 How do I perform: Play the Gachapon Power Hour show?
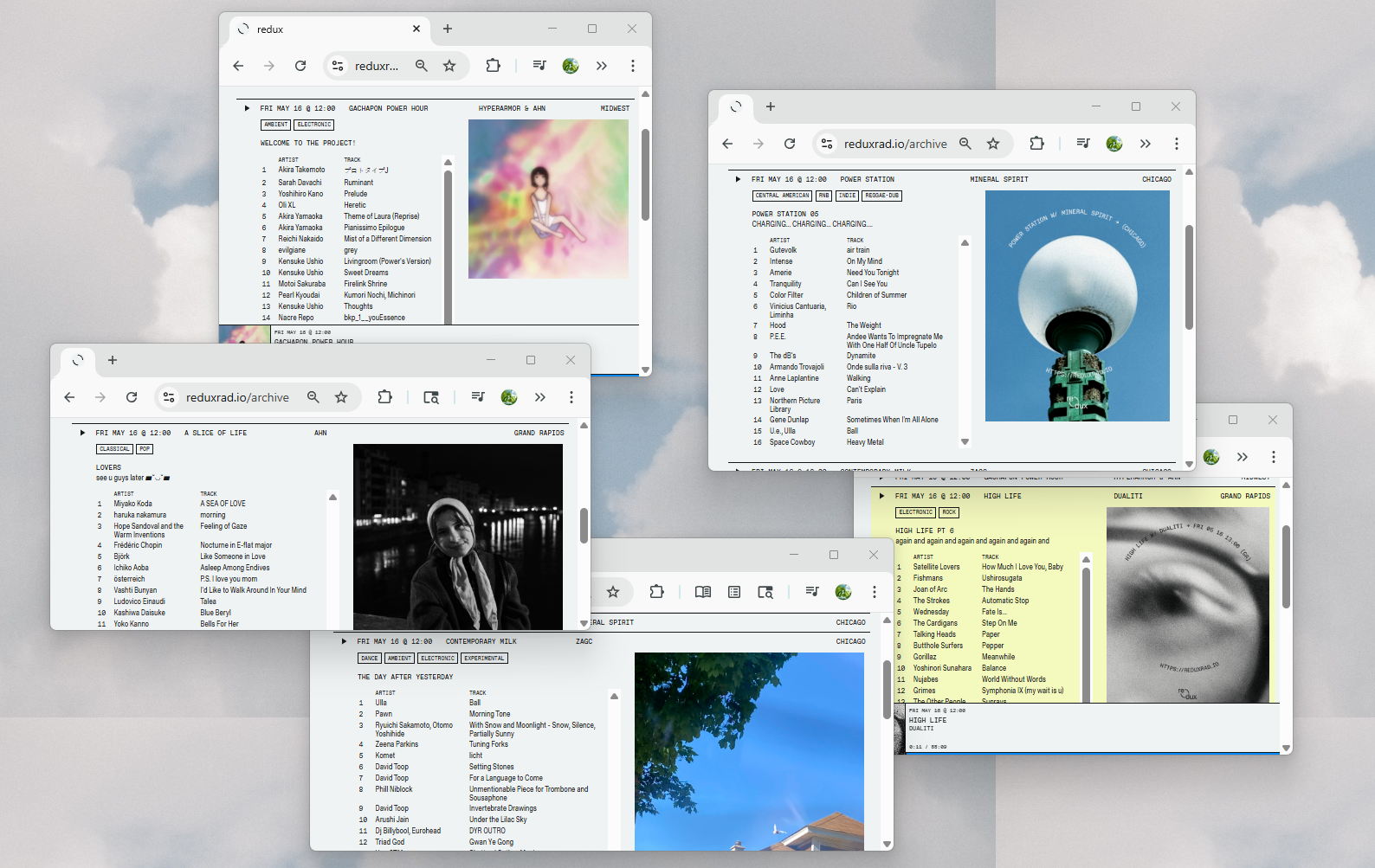(247, 108)
